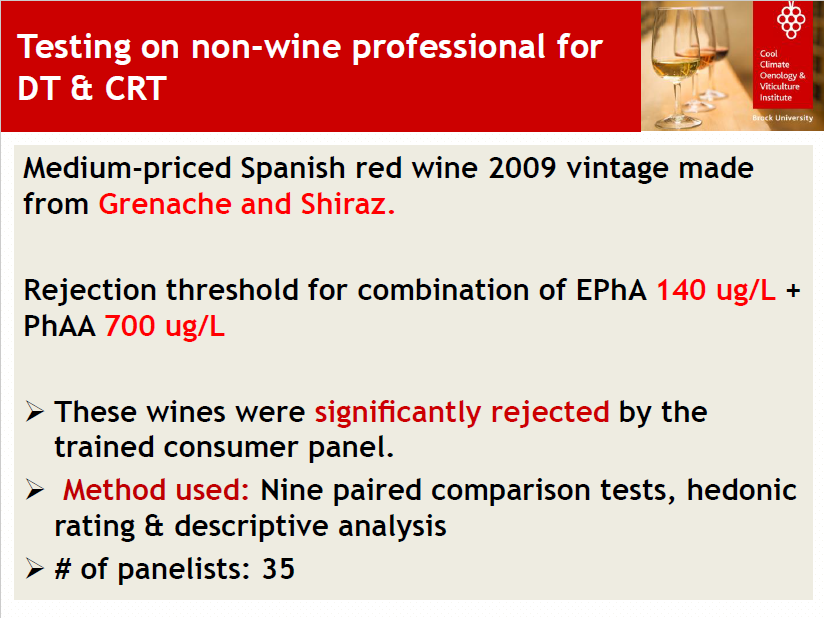Click the wine glasses photo
Viewport: 824px width, 618px height.
click(697, 66)
